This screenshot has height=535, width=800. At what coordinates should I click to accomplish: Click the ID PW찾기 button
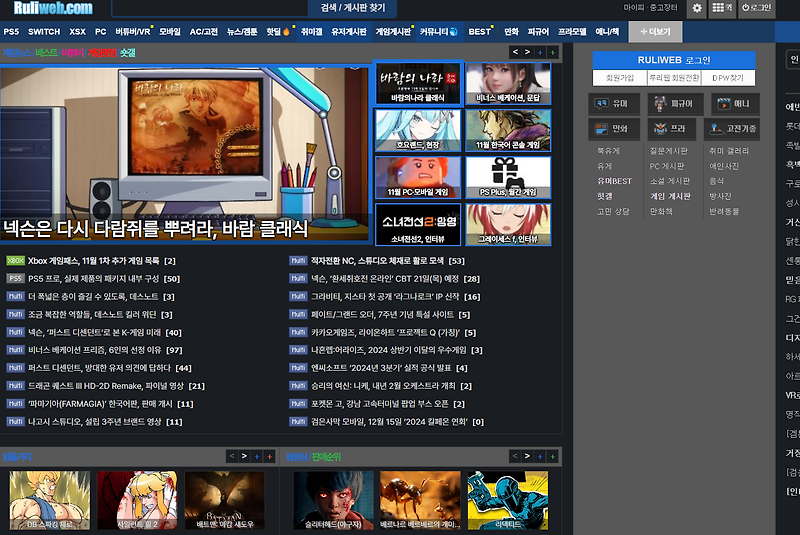pos(728,78)
